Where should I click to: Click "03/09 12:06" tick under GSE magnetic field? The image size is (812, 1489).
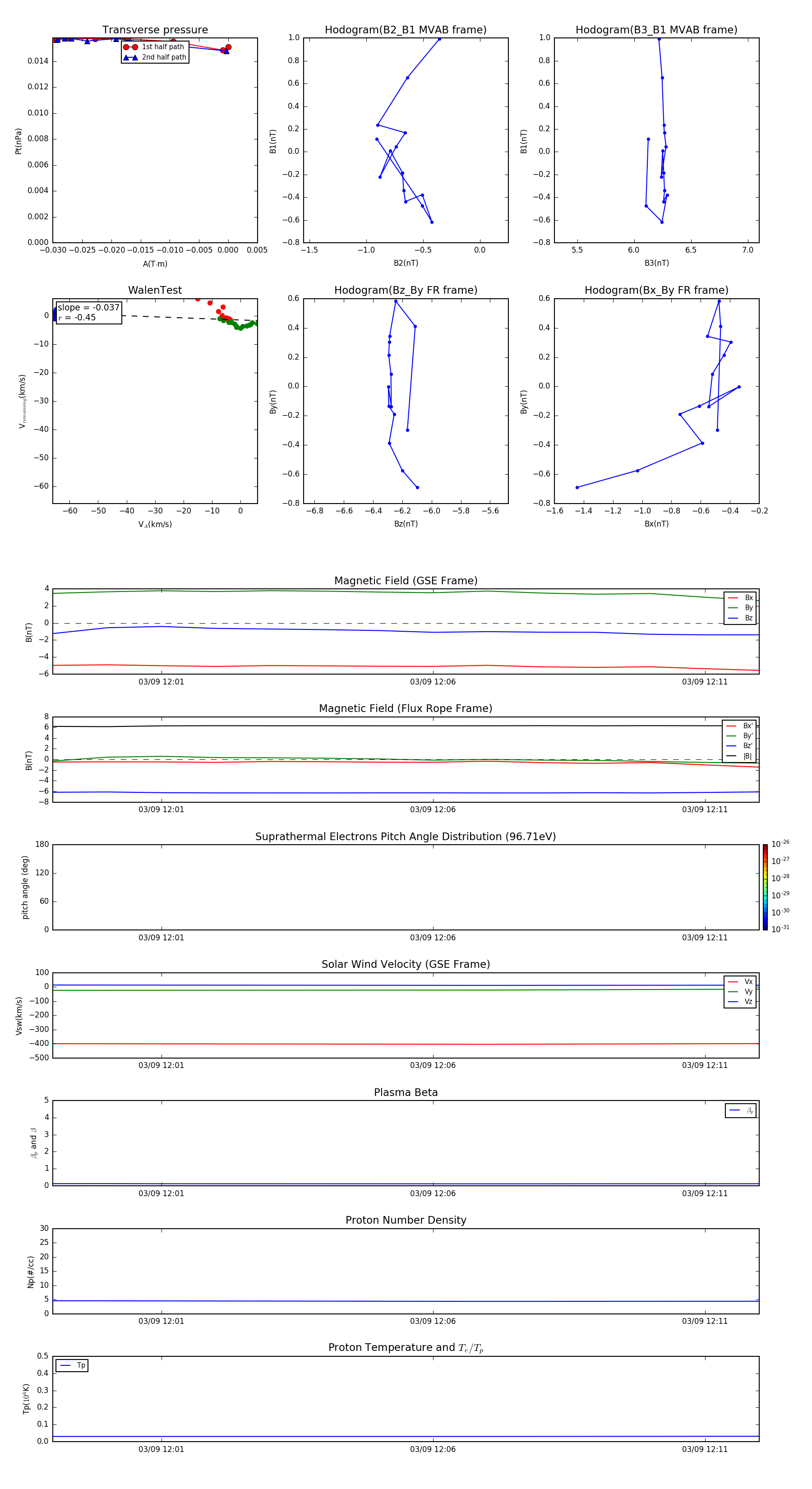click(433, 682)
